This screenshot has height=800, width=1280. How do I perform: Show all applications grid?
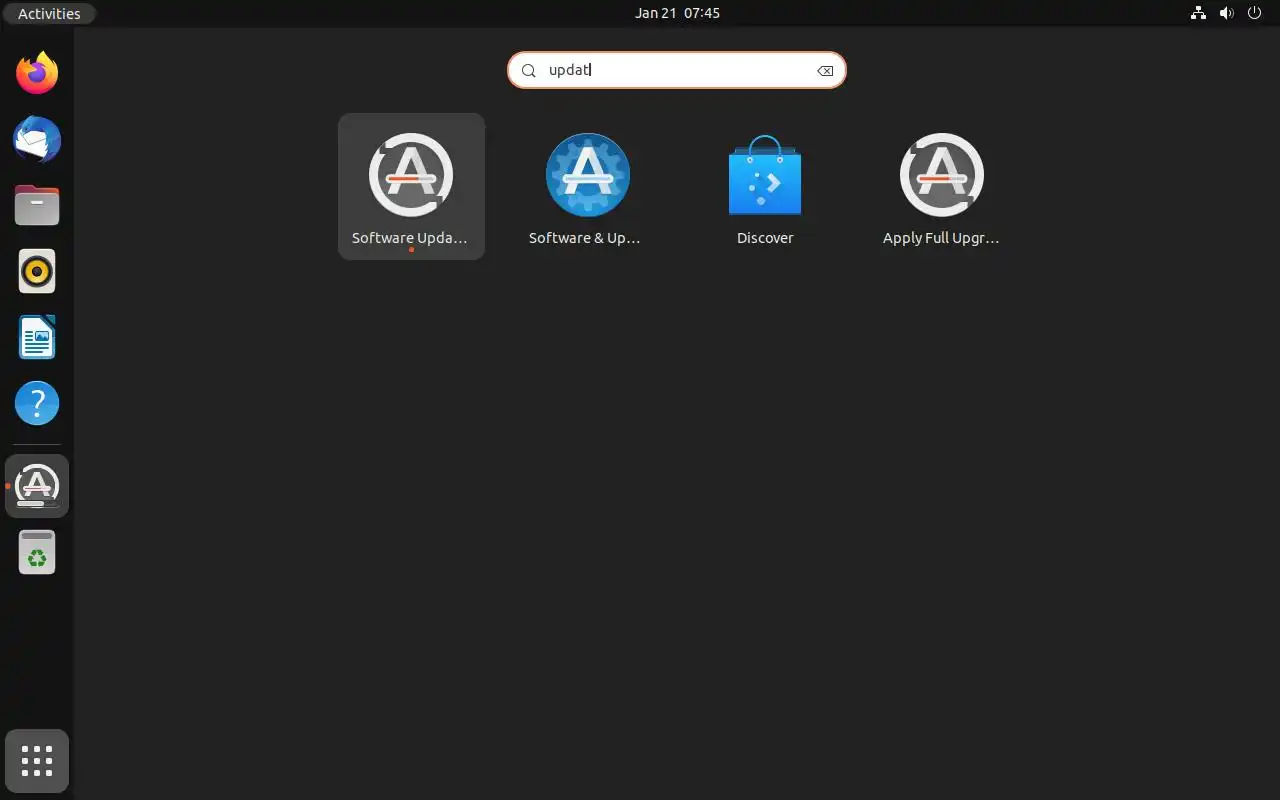37,761
